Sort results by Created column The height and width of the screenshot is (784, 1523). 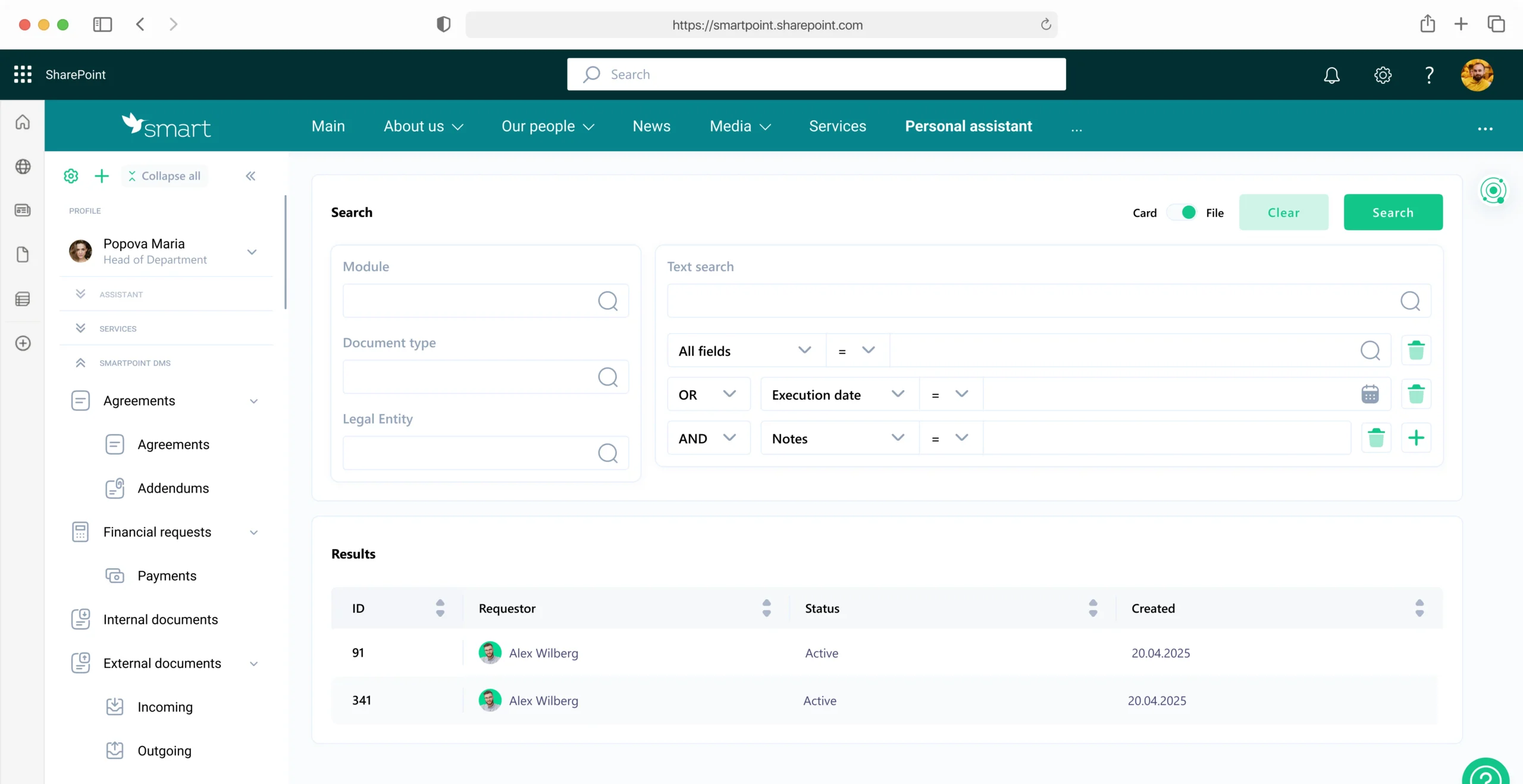1419,608
